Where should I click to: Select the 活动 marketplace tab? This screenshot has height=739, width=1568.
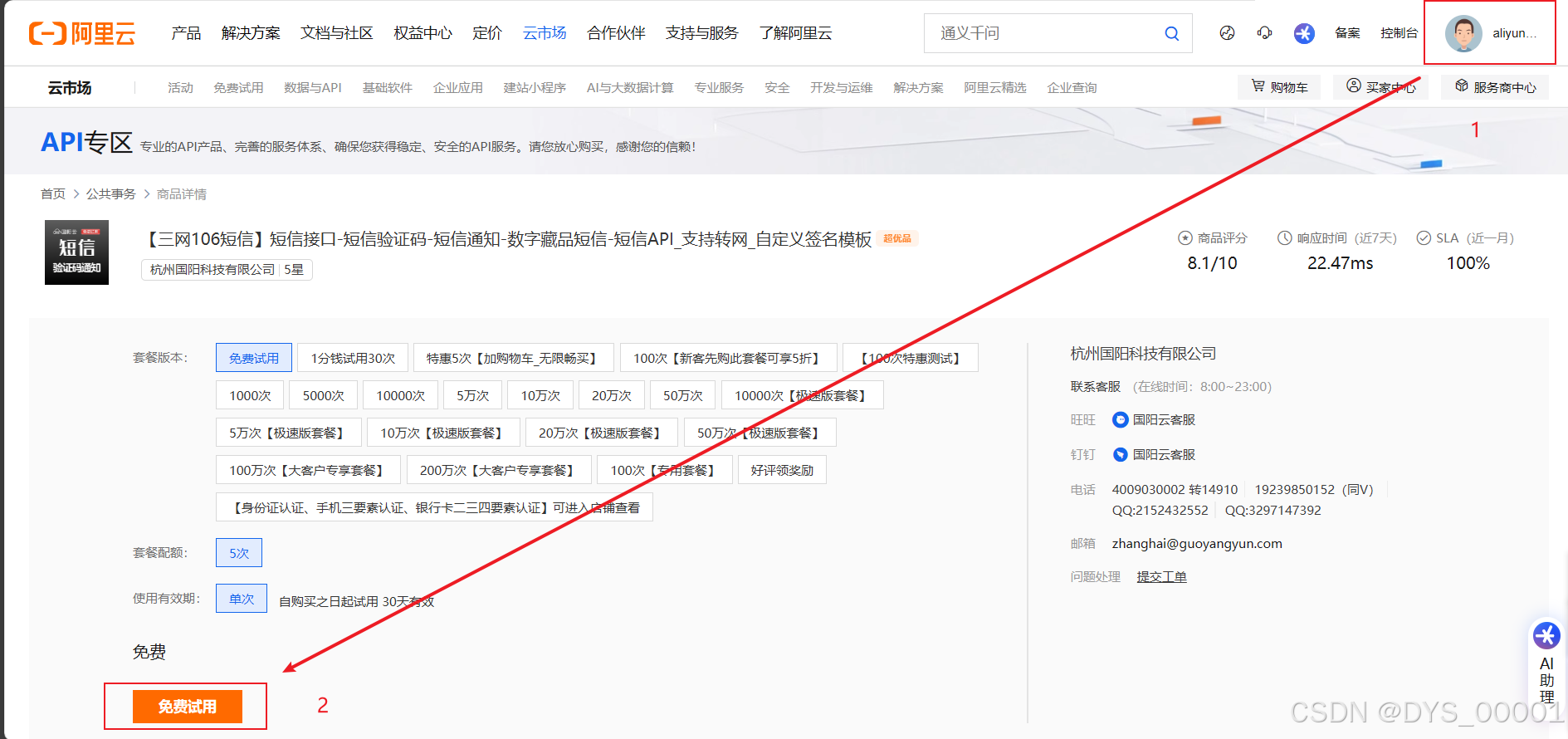[x=180, y=87]
